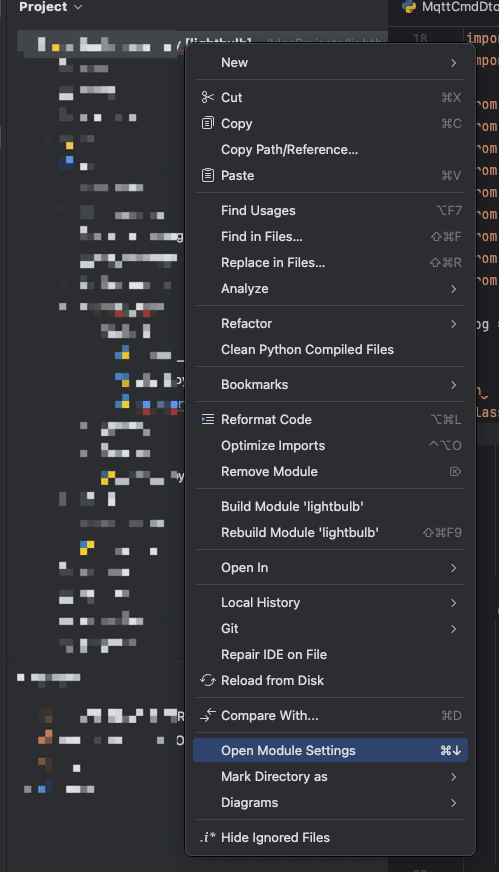Click the Copy icon in the menu
This screenshot has height=872, width=499.
(207, 123)
